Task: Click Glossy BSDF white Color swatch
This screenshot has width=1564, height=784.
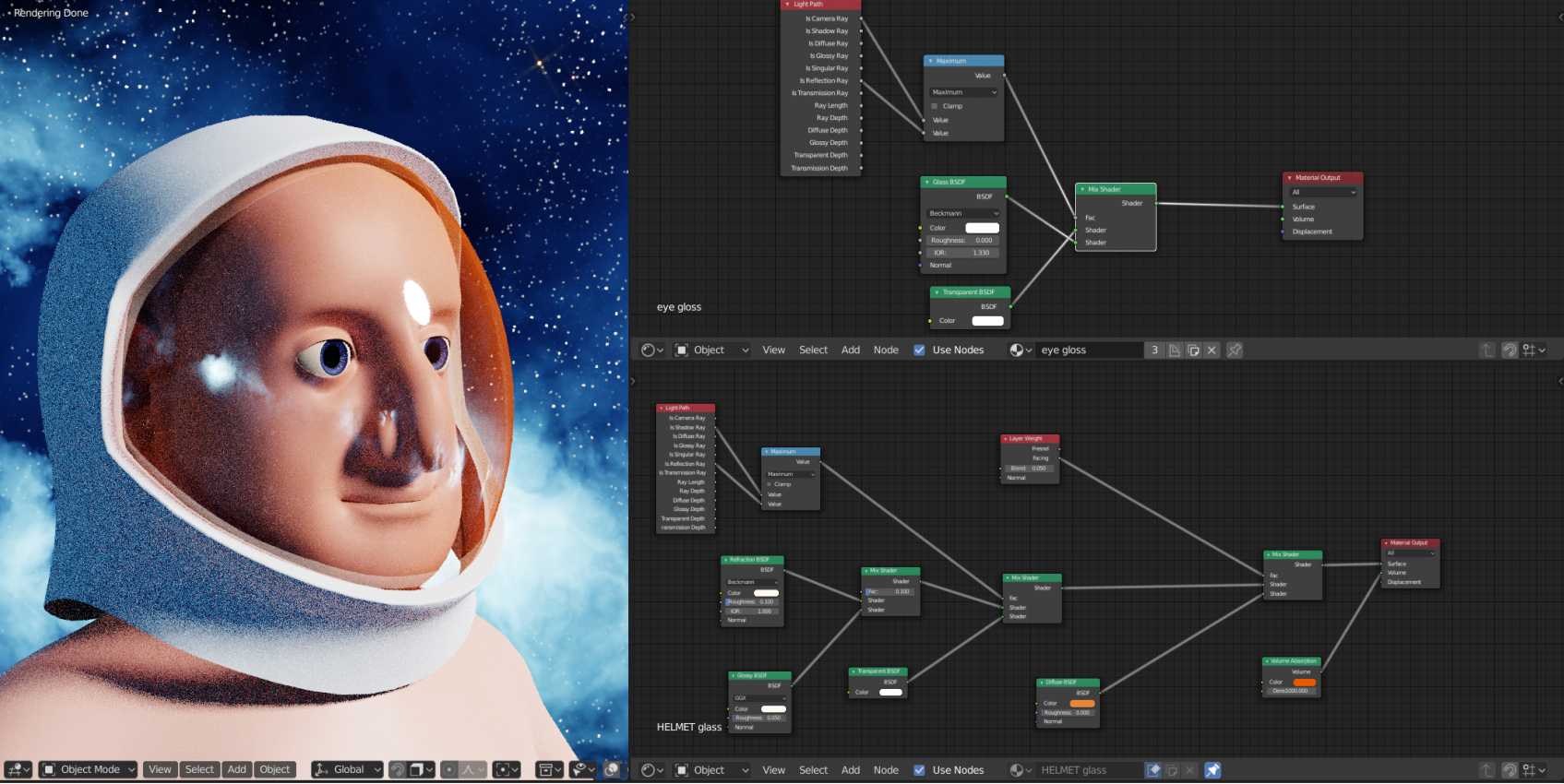Action: pos(773,708)
